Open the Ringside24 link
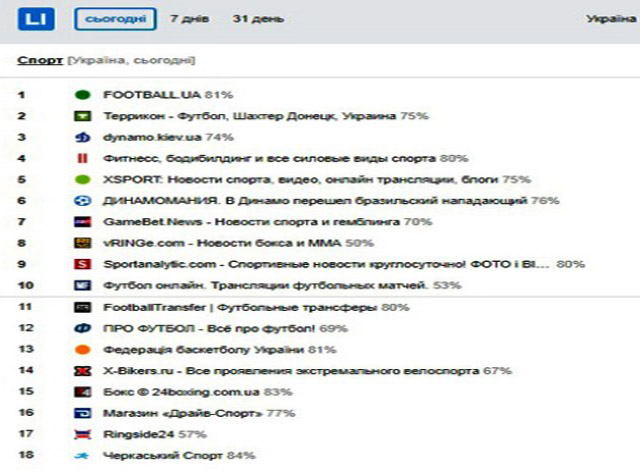Viewport: 640px width, 470px height. tap(139, 434)
